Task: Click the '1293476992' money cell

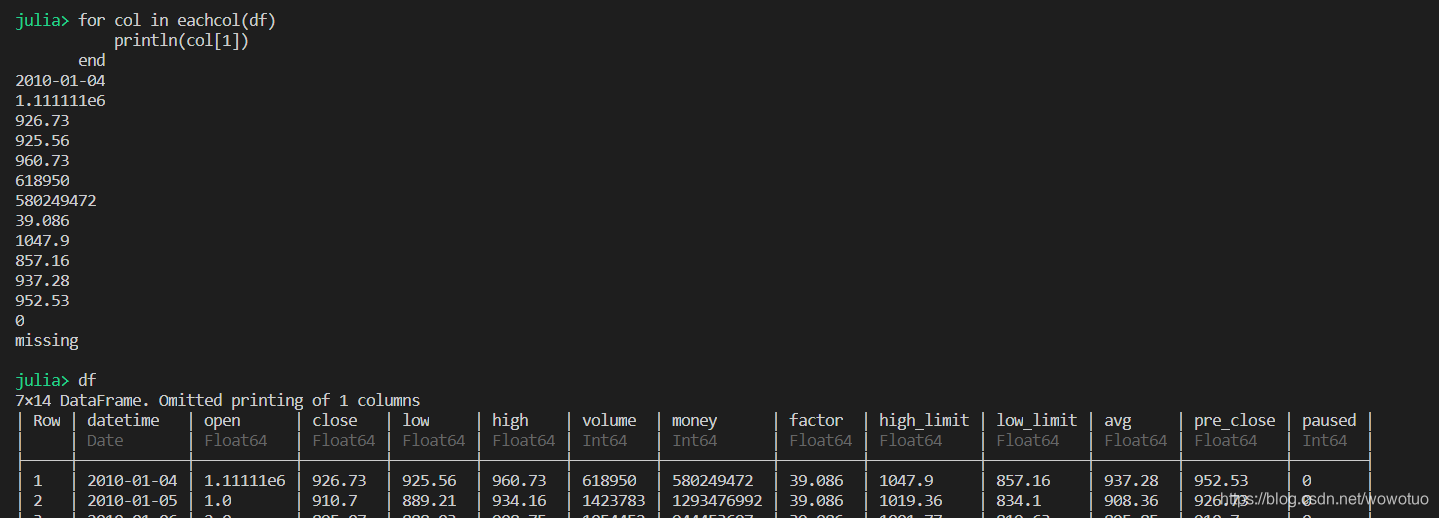Action: 717,500
